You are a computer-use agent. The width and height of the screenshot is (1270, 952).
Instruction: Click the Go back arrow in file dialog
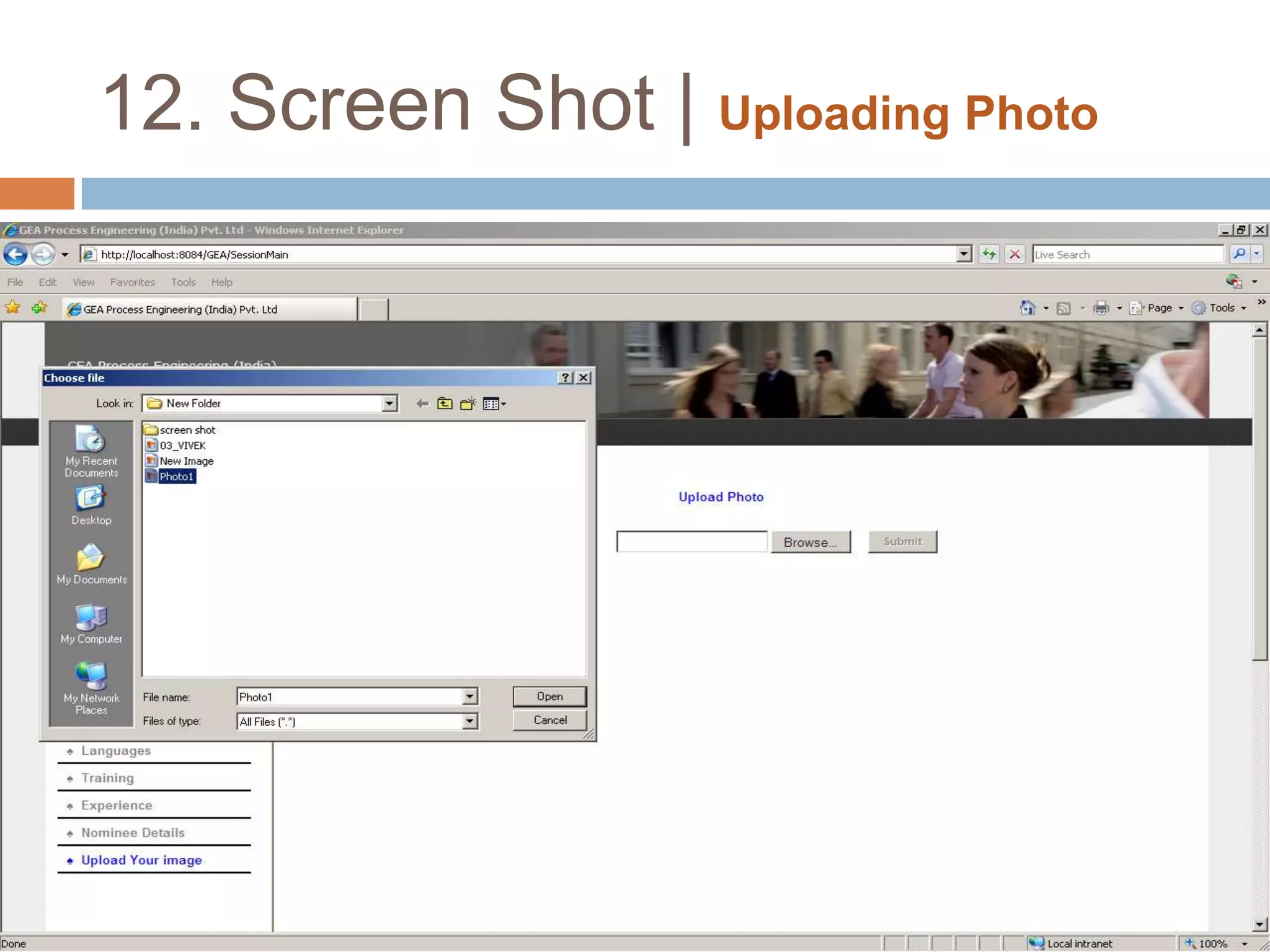tap(422, 404)
